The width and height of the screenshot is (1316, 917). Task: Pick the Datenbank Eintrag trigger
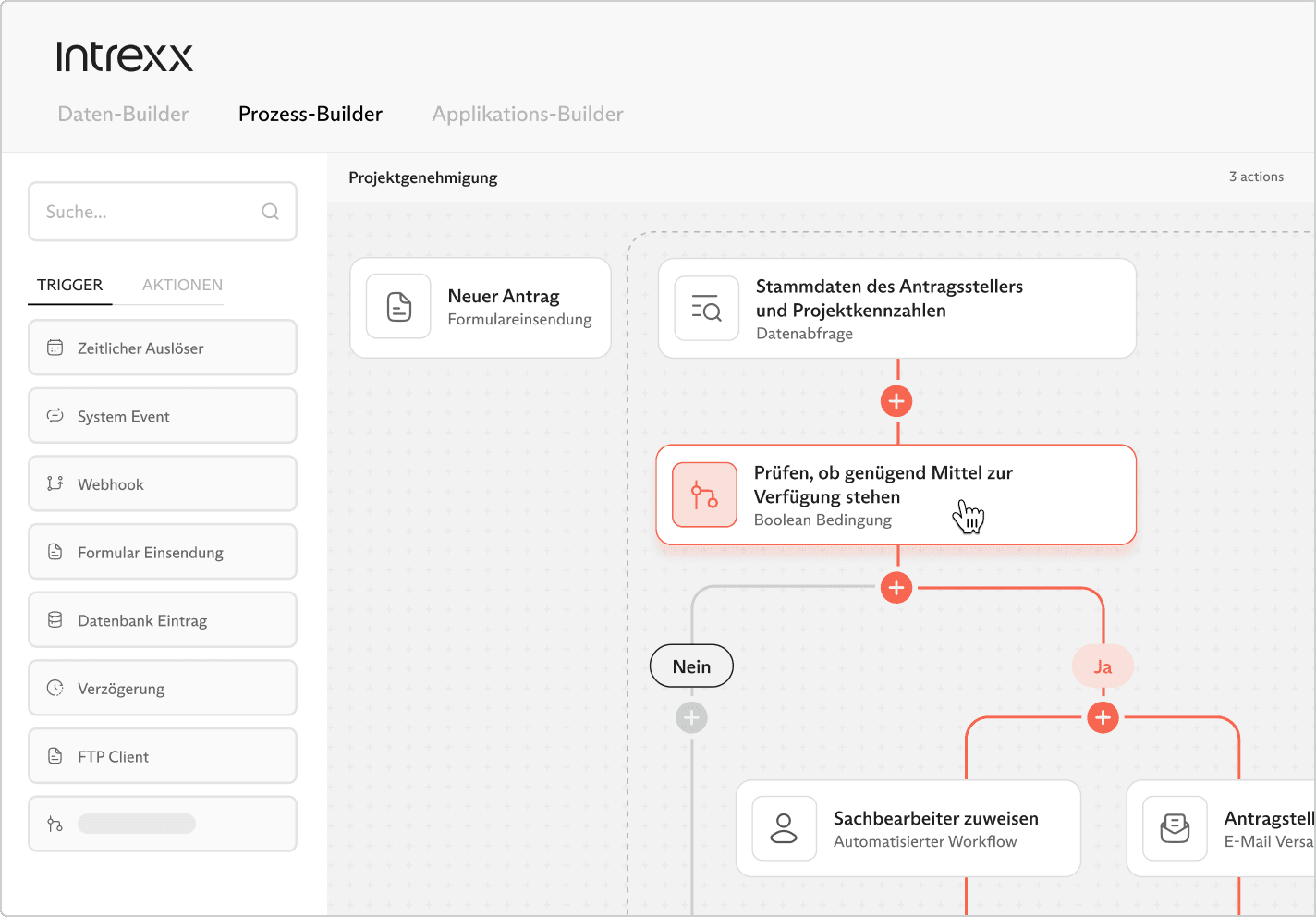tap(163, 620)
